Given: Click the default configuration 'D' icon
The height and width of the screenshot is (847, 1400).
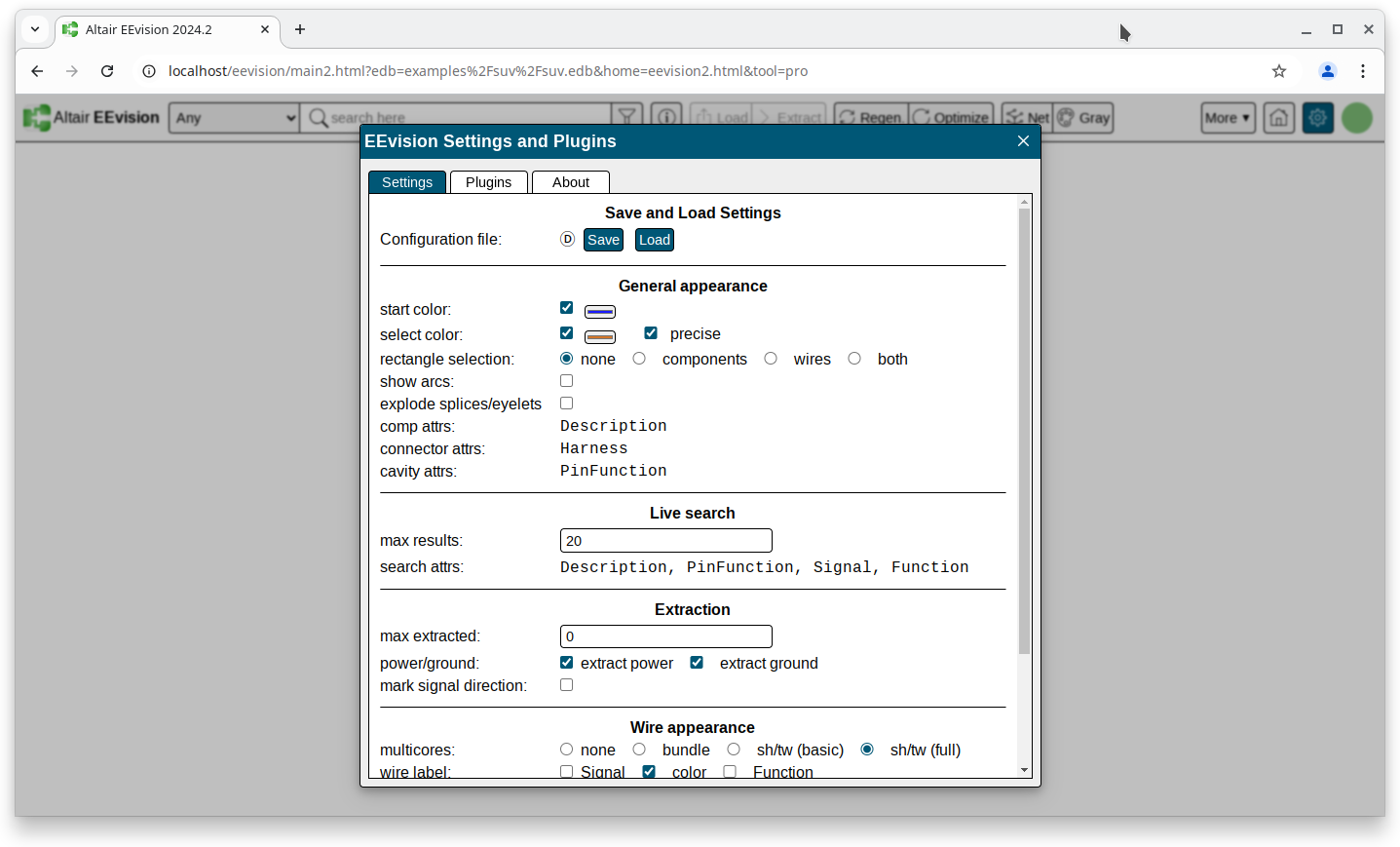Looking at the screenshot, I should [x=567, y=240].
